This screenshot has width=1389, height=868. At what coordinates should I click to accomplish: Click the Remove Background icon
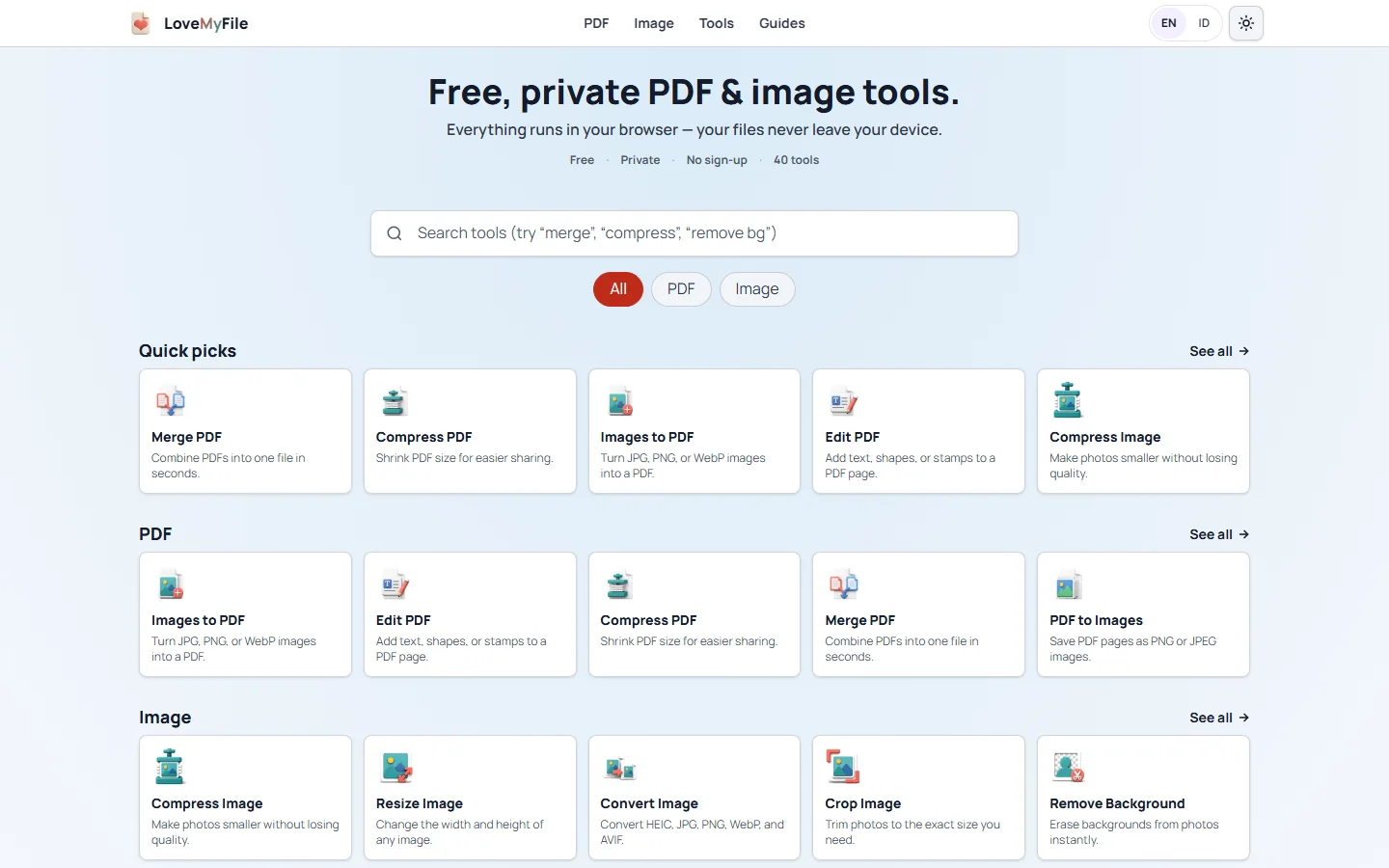(x=1068, y=767)
